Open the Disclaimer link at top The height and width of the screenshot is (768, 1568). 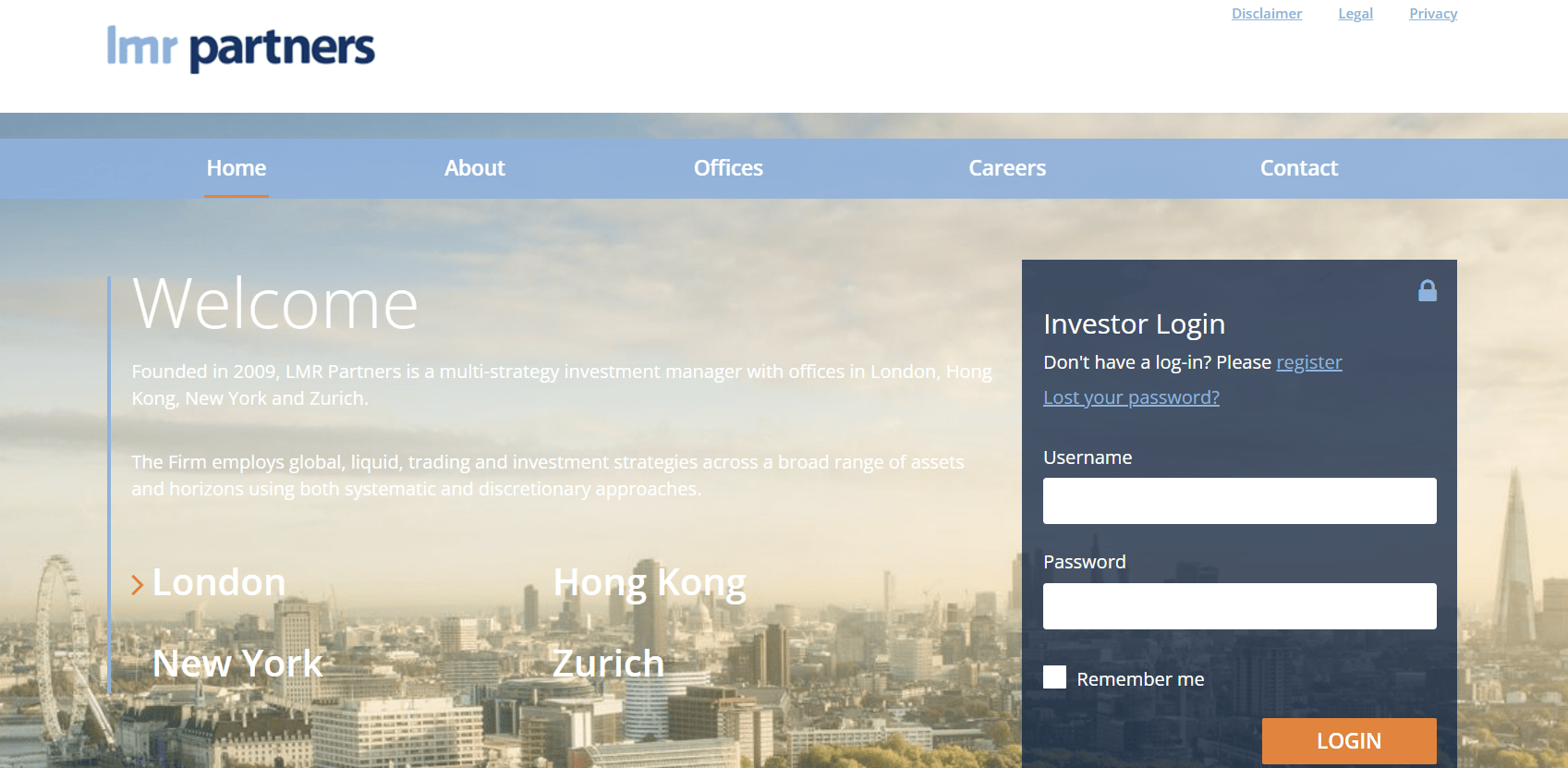click(x=1266, y=14)
